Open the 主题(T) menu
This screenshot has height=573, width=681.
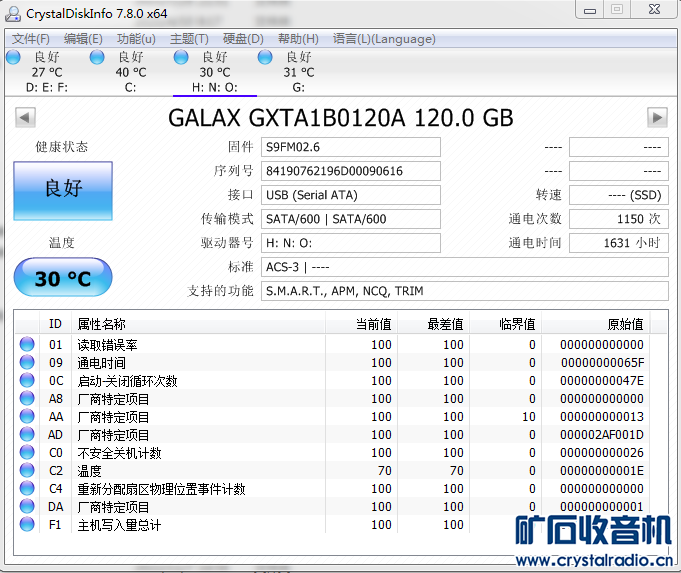tap(189, 39)
